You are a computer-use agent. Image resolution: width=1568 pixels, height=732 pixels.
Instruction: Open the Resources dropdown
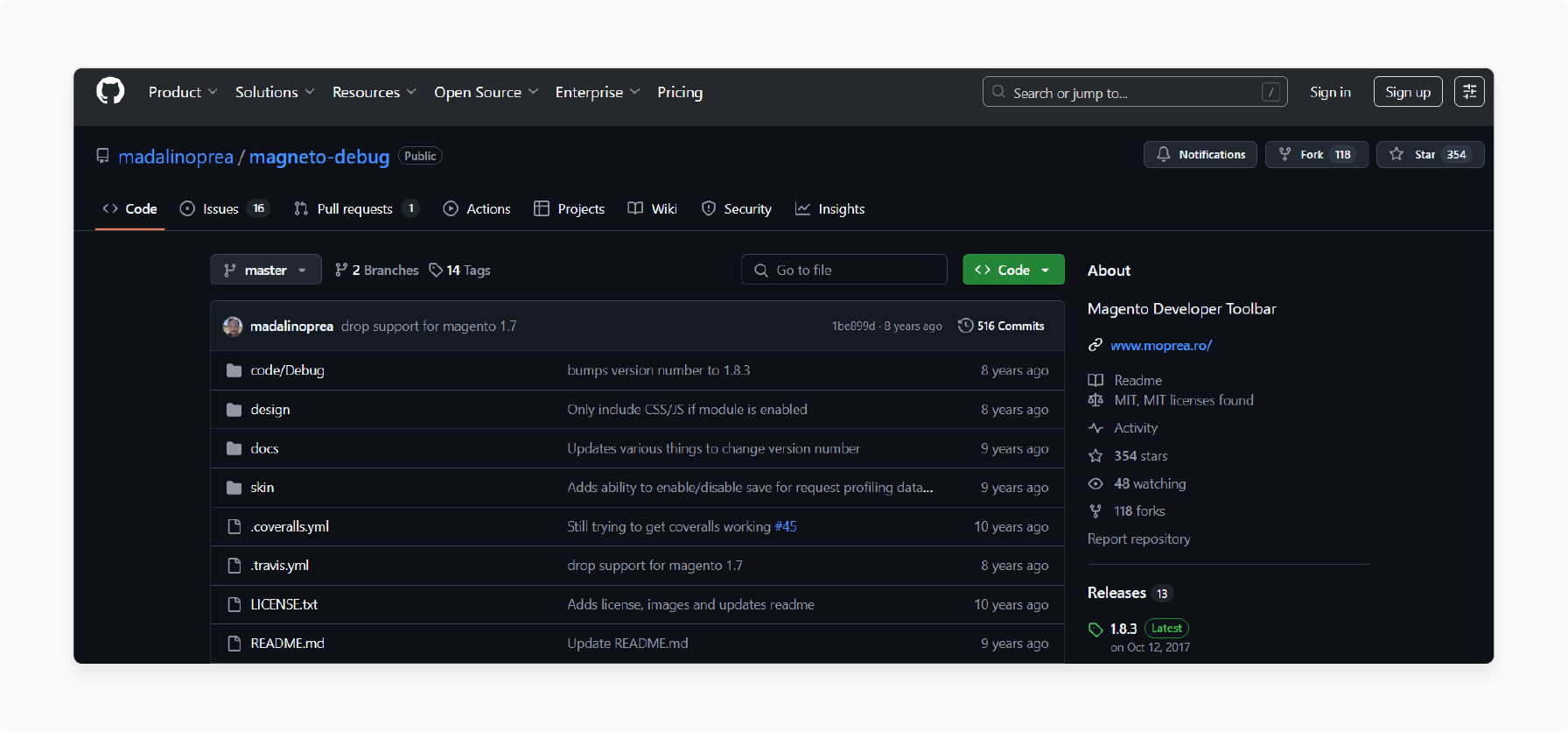(x=374, y=92)
